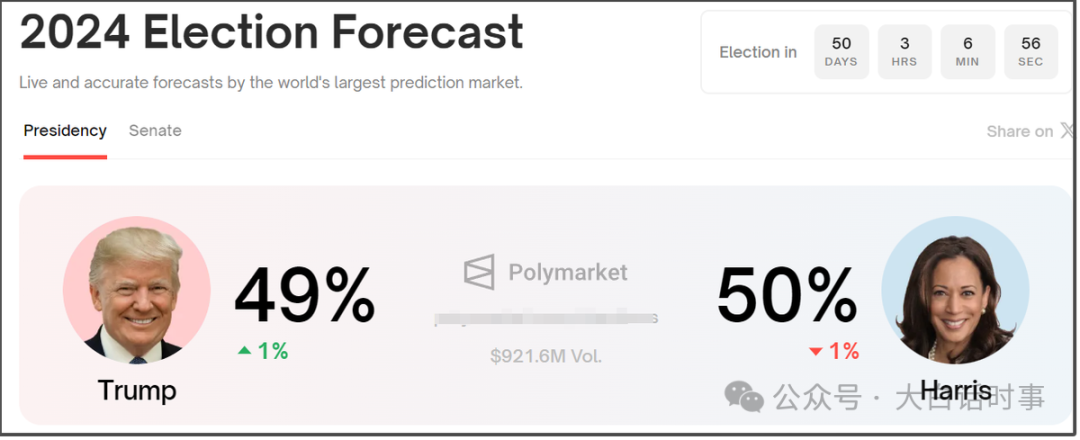This screenshot has height=440, width=1080.
Task: Click the 3 HRS countdown box
Action: [x=904, y=52]
